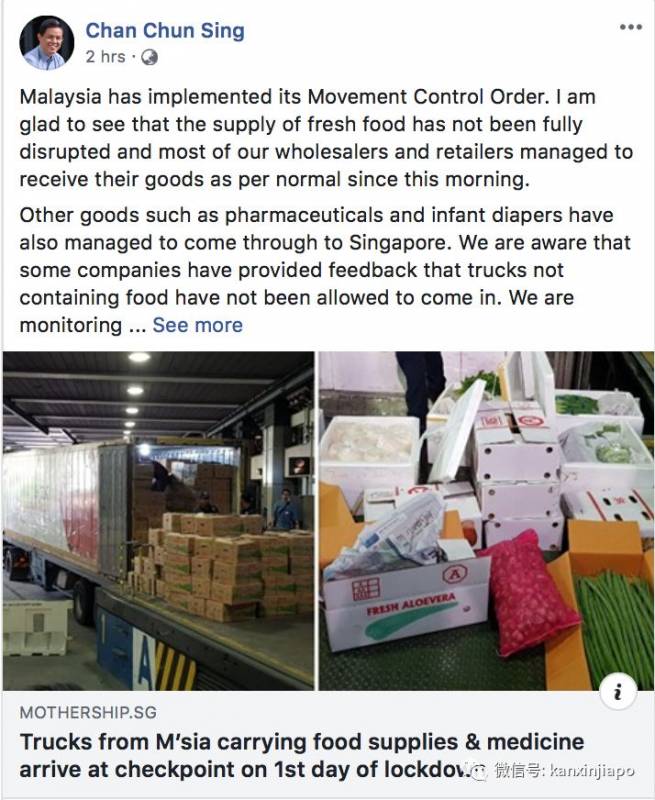Click the paragraph about pharmaceuticals and diapers
This screenshot has width=655, height=800.
click(325, 270)
